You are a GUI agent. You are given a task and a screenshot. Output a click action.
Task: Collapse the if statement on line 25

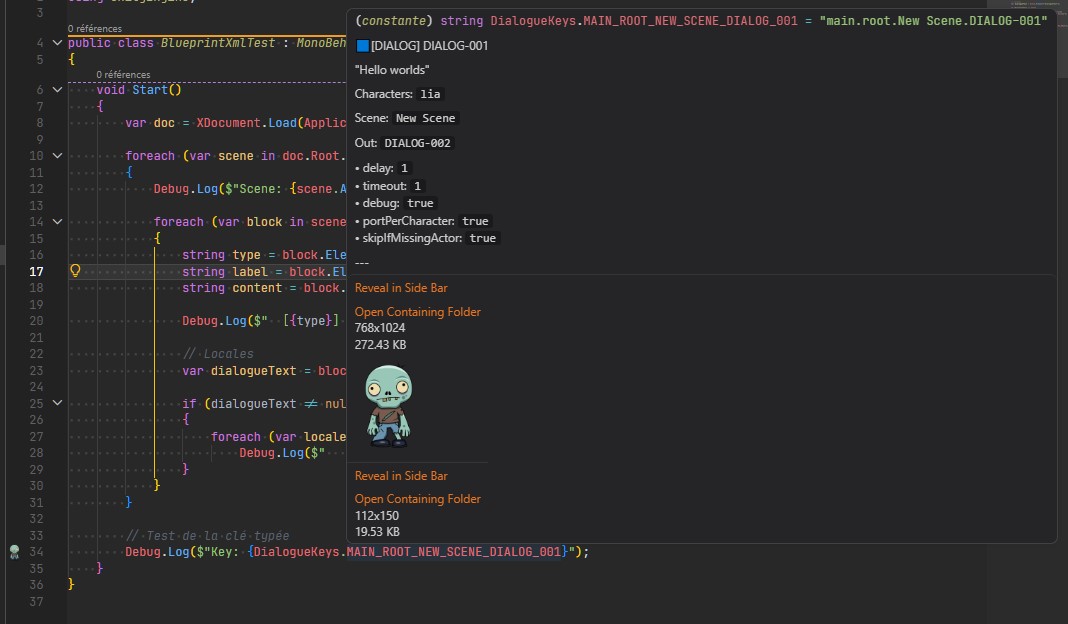[x=57, y=402]
